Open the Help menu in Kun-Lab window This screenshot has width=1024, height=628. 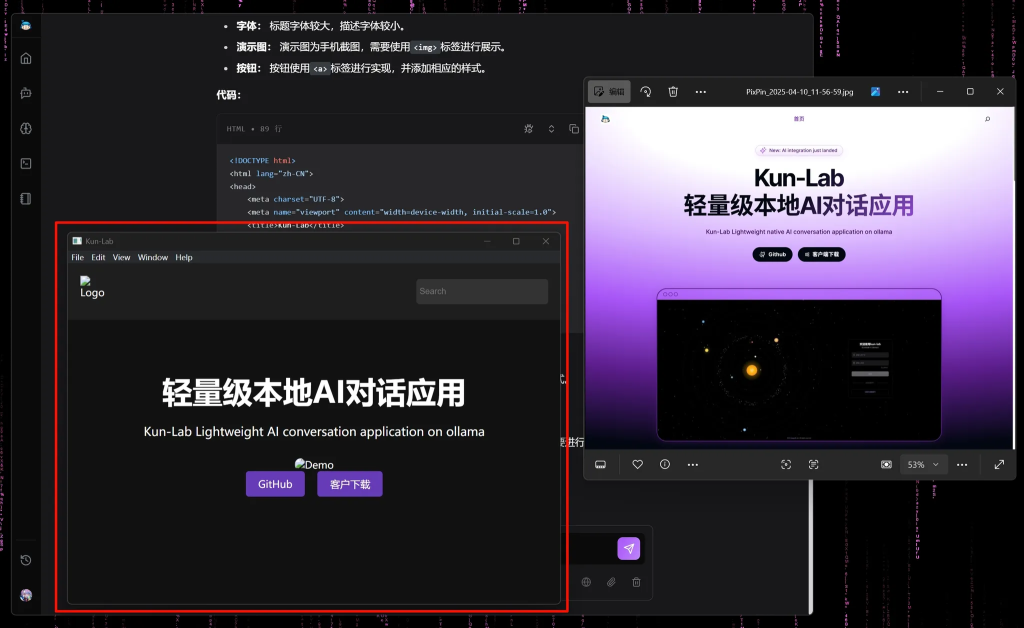(184, 257)
